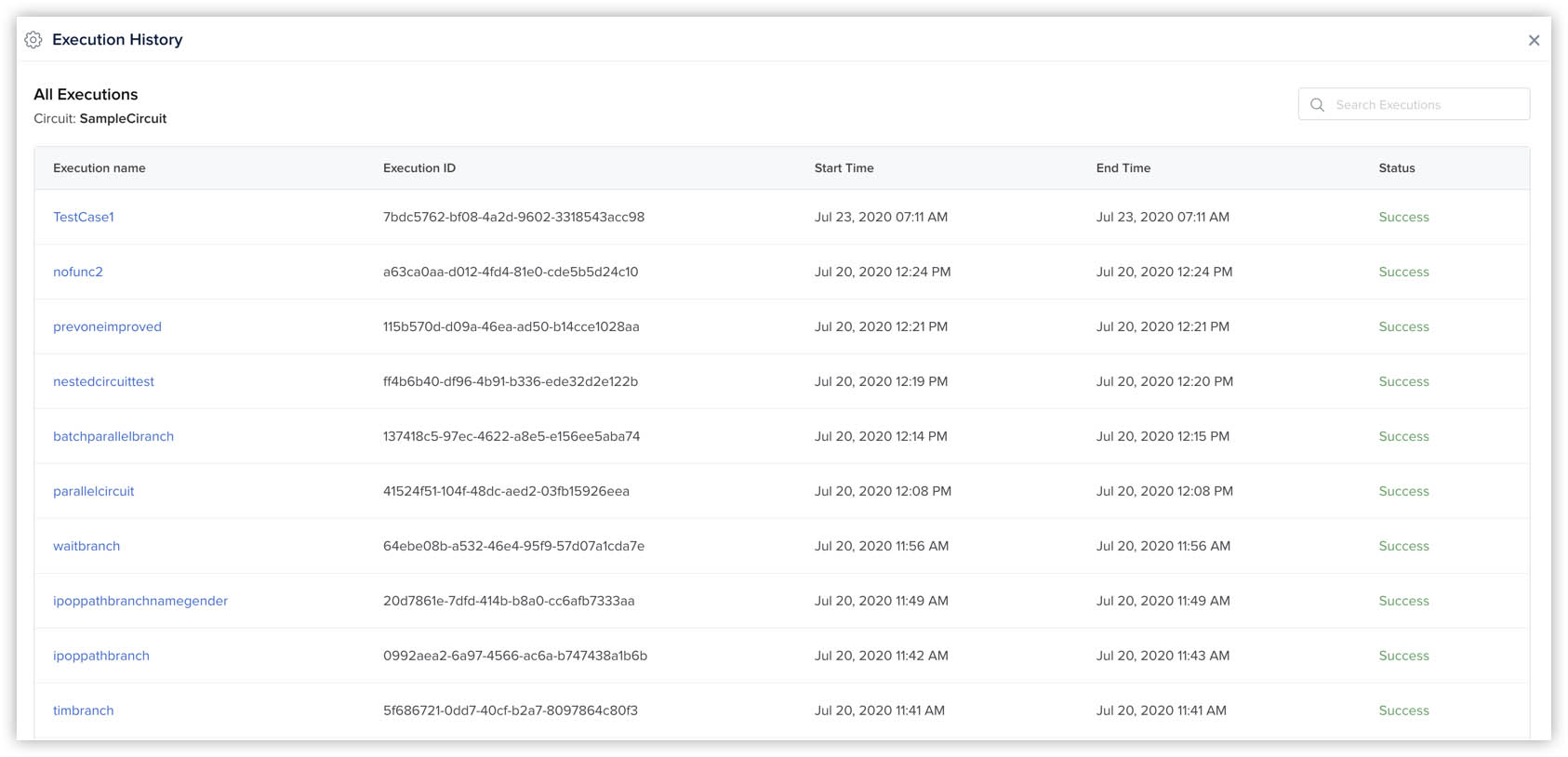
Task: Open the parallelcircuit execution
Action: pos(94,491)
